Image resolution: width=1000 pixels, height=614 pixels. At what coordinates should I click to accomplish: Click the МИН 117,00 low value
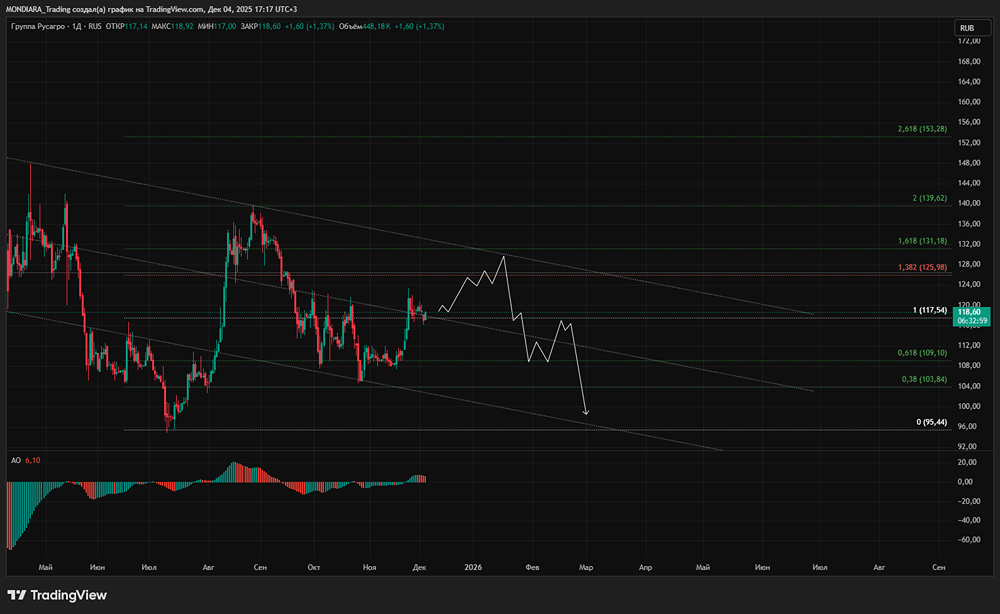(217, 27)
